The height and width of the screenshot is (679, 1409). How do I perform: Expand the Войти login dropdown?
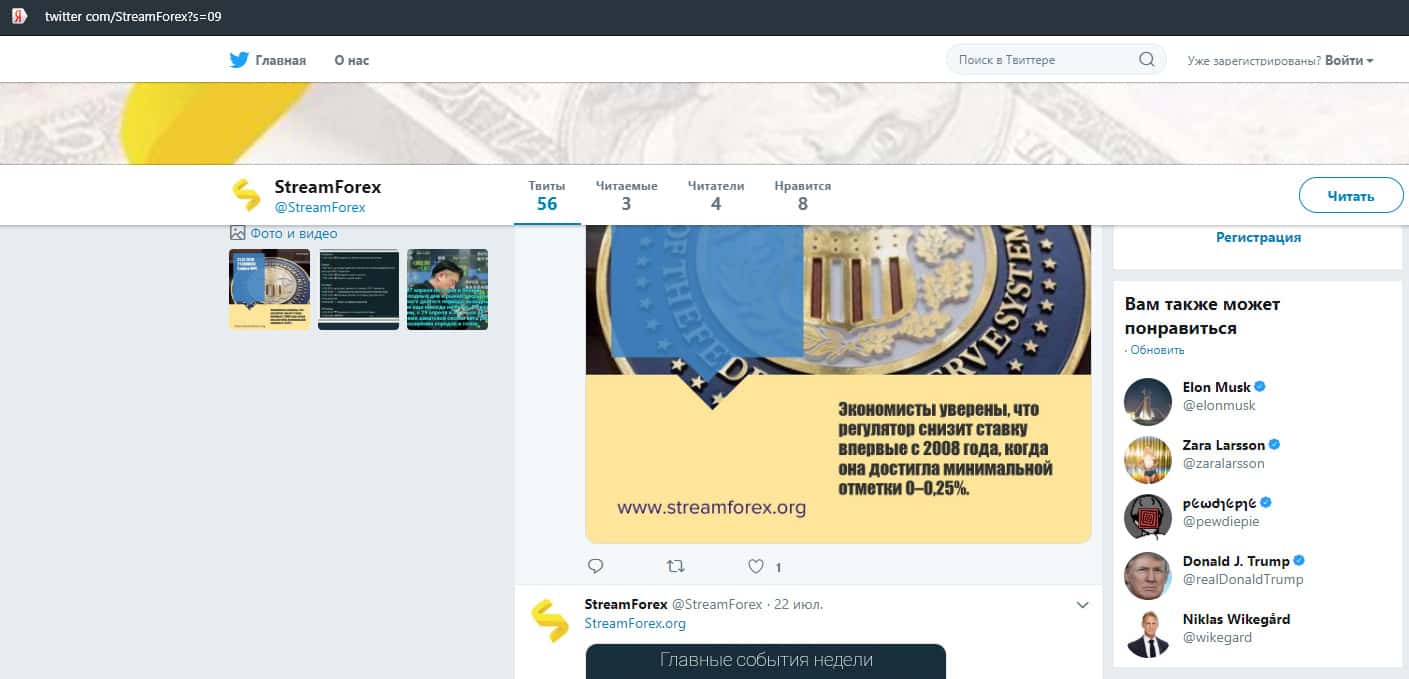pyautogui.click(x=1349, y=60)
